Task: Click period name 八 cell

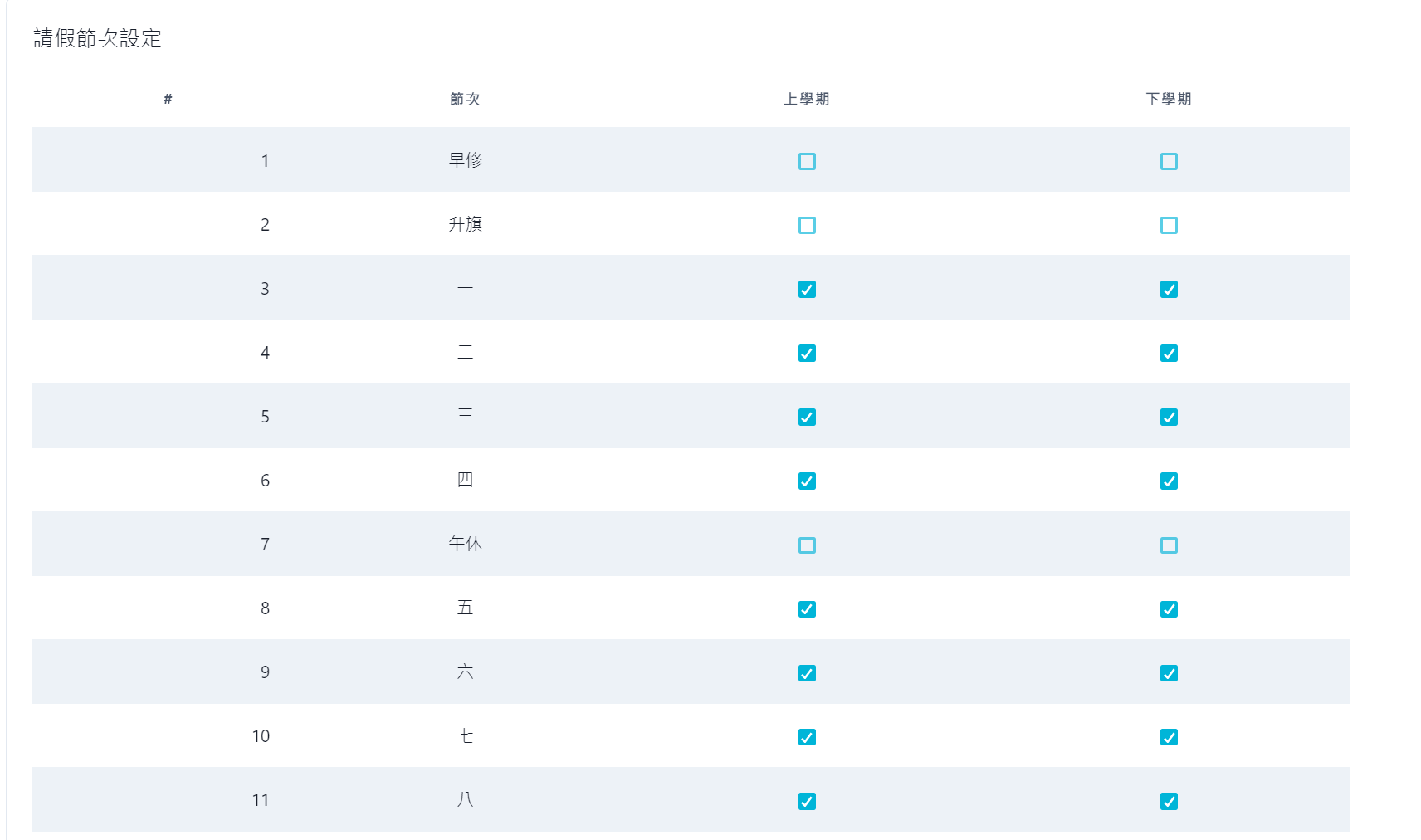Action: click(x=466, y=799)
